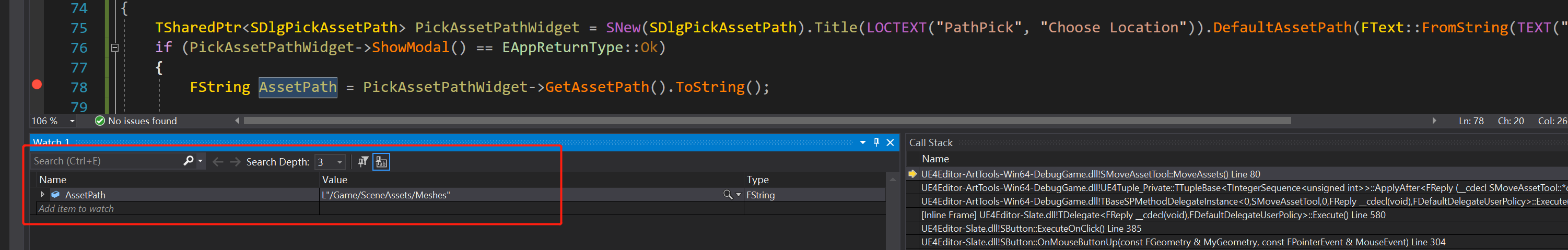1568x250 pixels.
Task: Click the Watch Search (Ctrl+E) box
Action: point(107,161)
